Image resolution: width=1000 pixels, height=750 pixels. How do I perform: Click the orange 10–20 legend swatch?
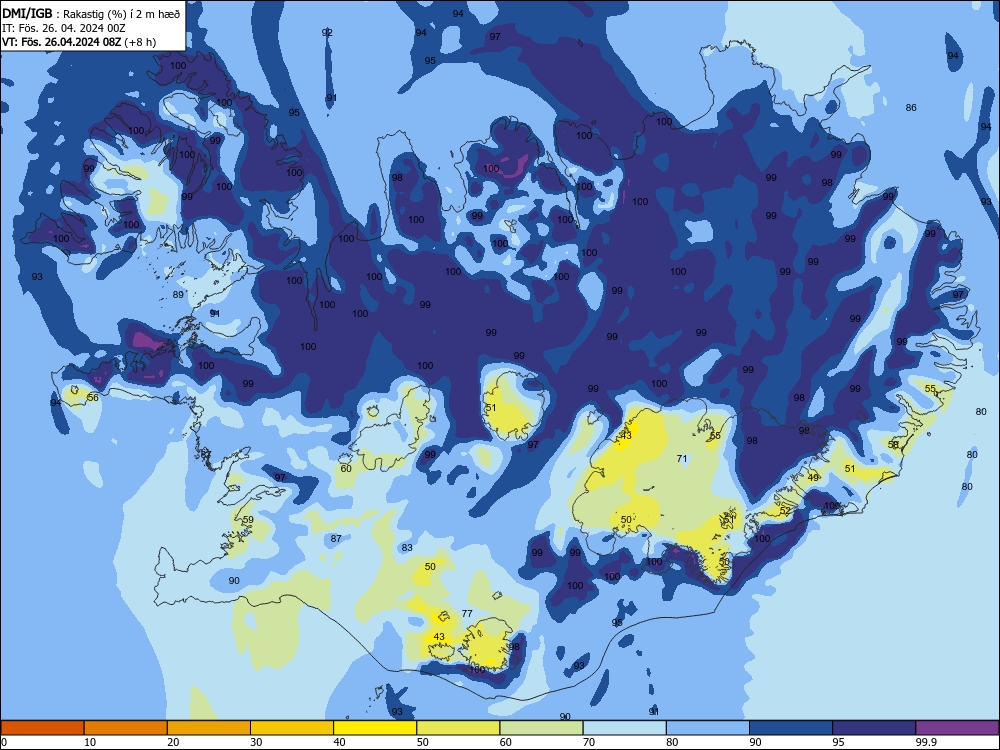click(126, 728)
